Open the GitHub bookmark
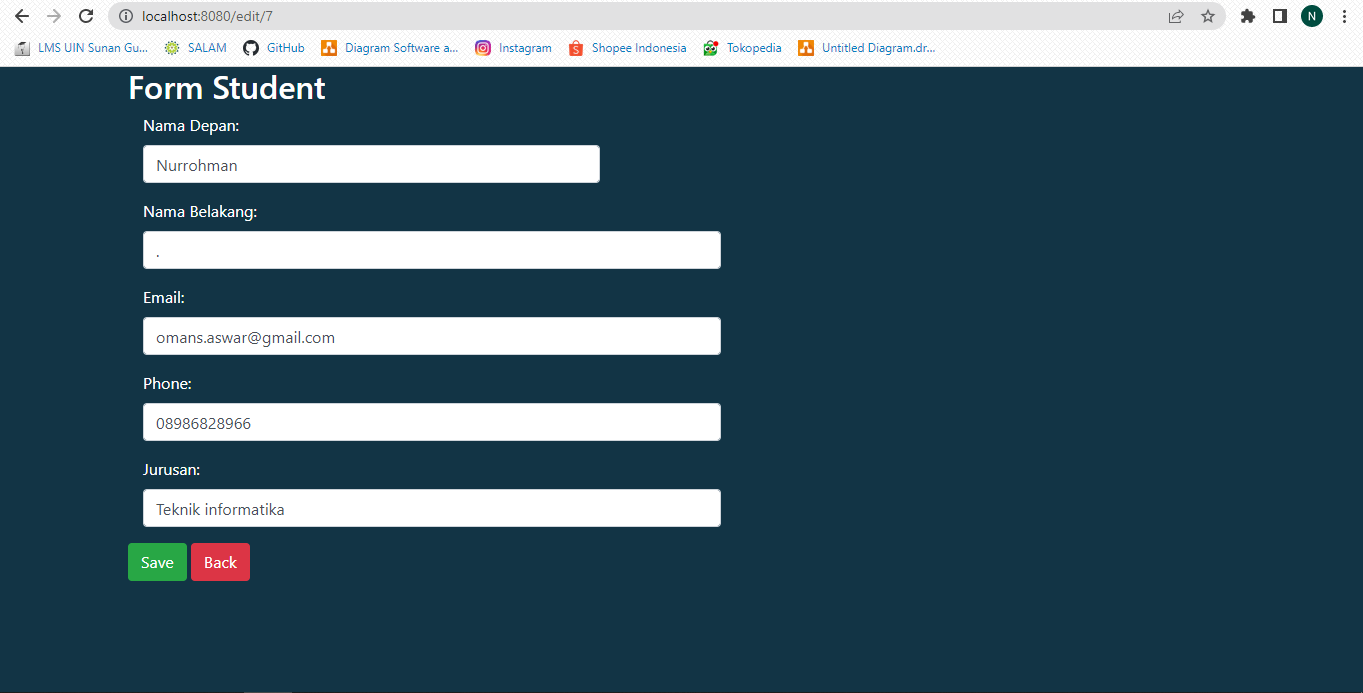This screenshot has width=1363, height=693. click(x=274, y=48)
